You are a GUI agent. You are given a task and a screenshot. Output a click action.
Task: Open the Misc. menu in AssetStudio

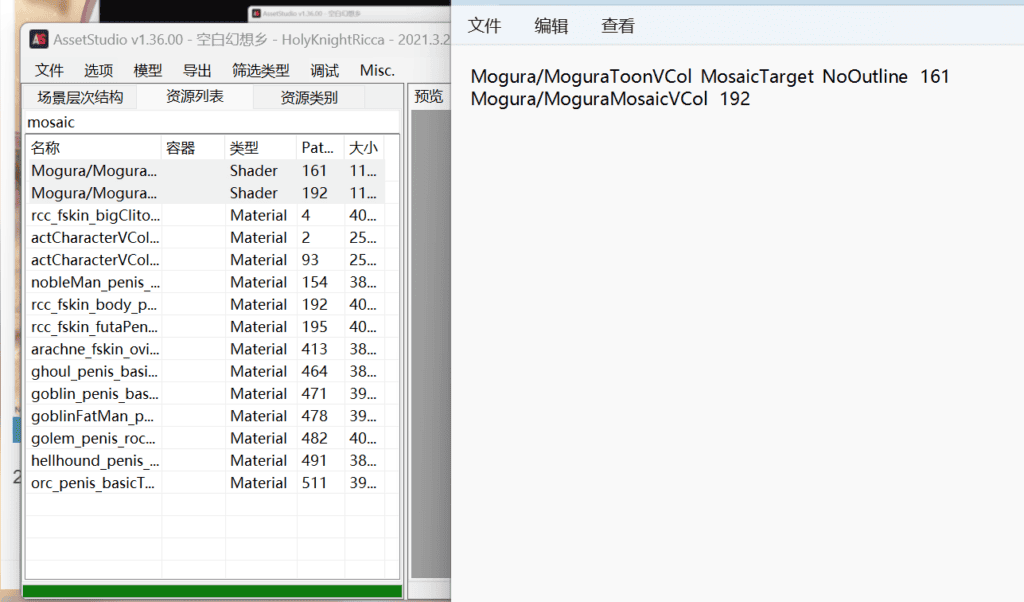(x=377, y=71)
